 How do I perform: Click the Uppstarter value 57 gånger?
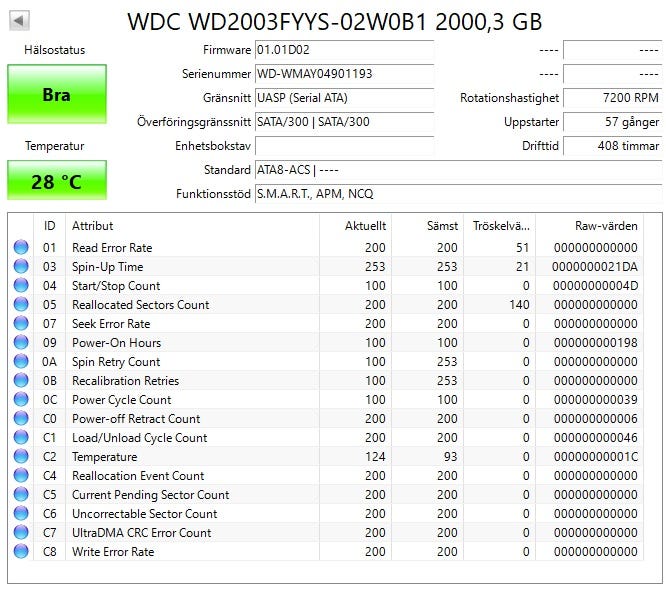click(x=612, y=122)
